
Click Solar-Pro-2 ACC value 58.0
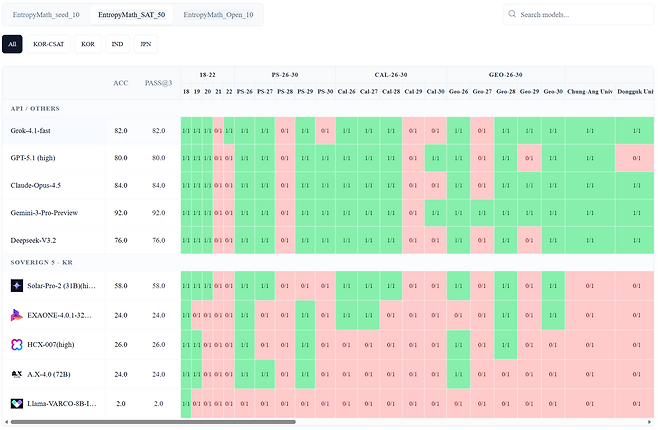click(x=120, y=286)
